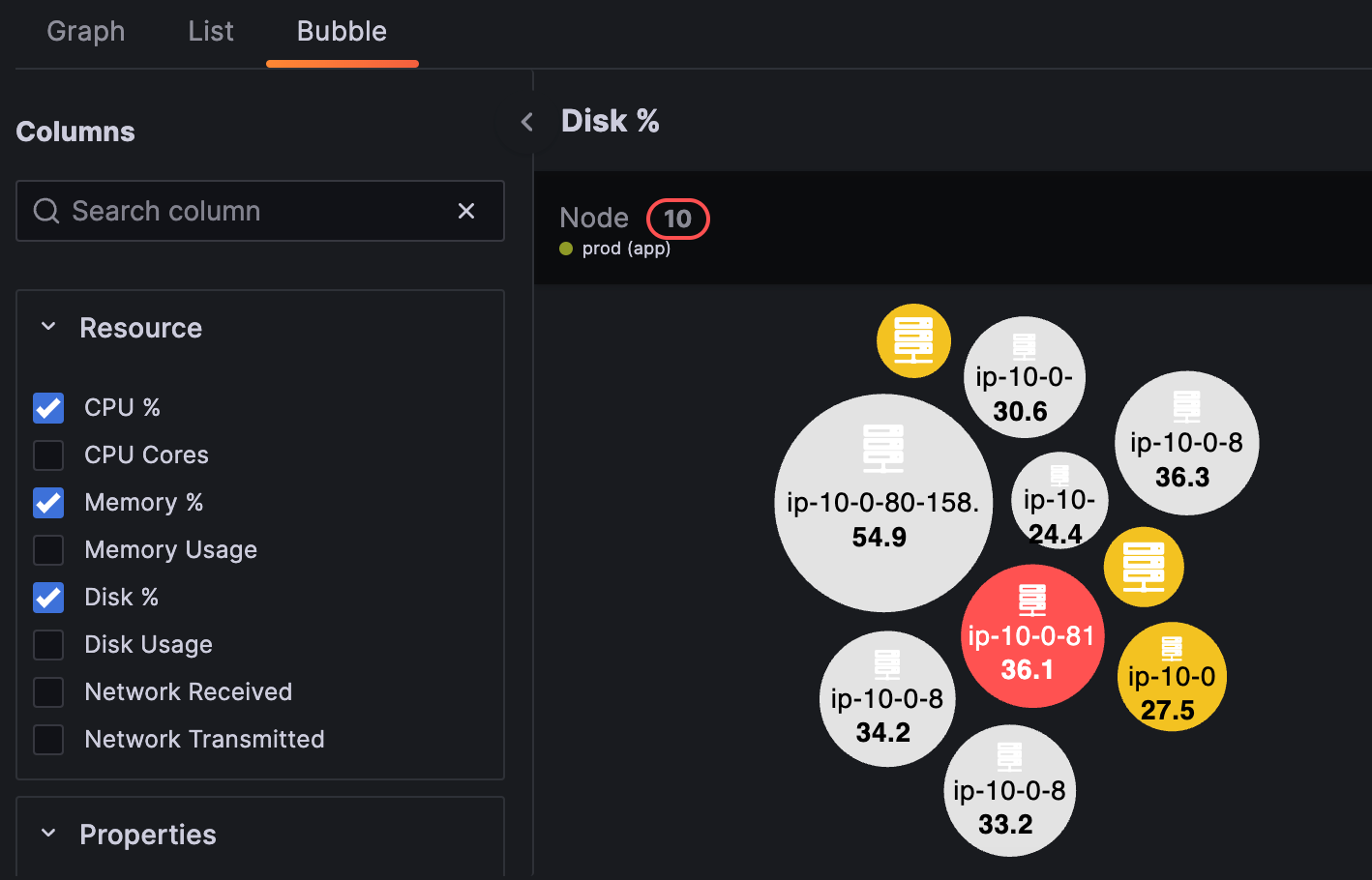
Task: Select the node bubble showing 33.2
Action: point(1009,791)
